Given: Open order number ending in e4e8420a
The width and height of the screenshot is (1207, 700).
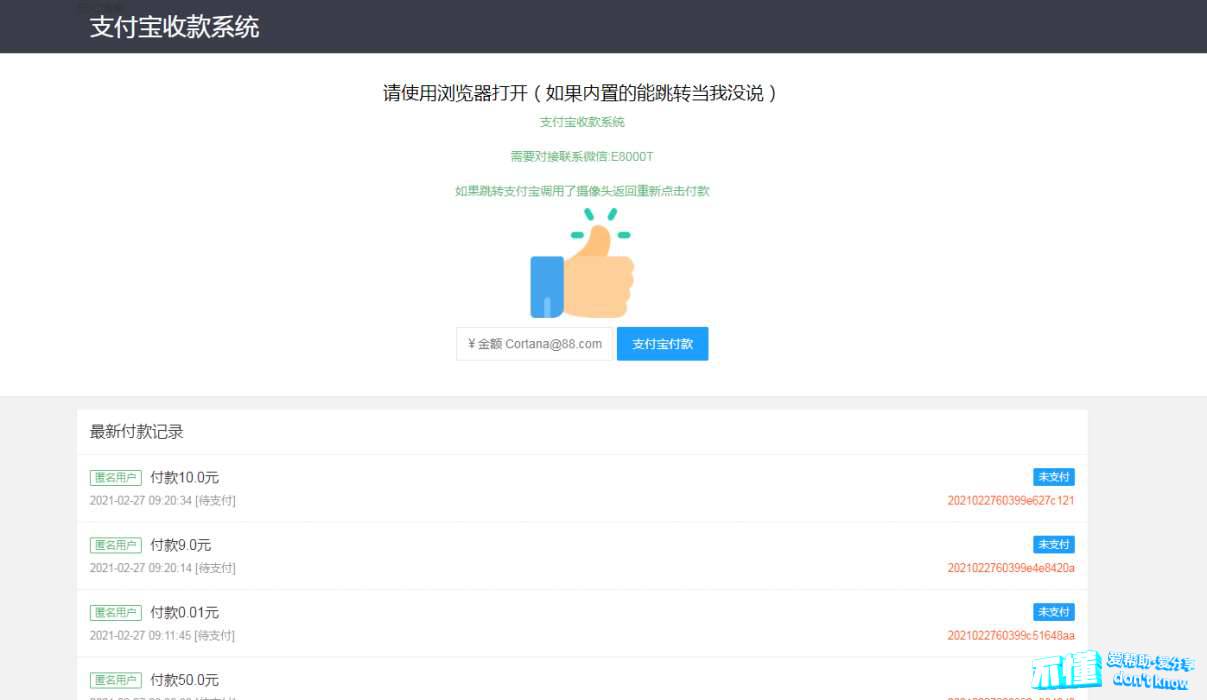Looking at the screenshot, I should tap(1010, 568).
